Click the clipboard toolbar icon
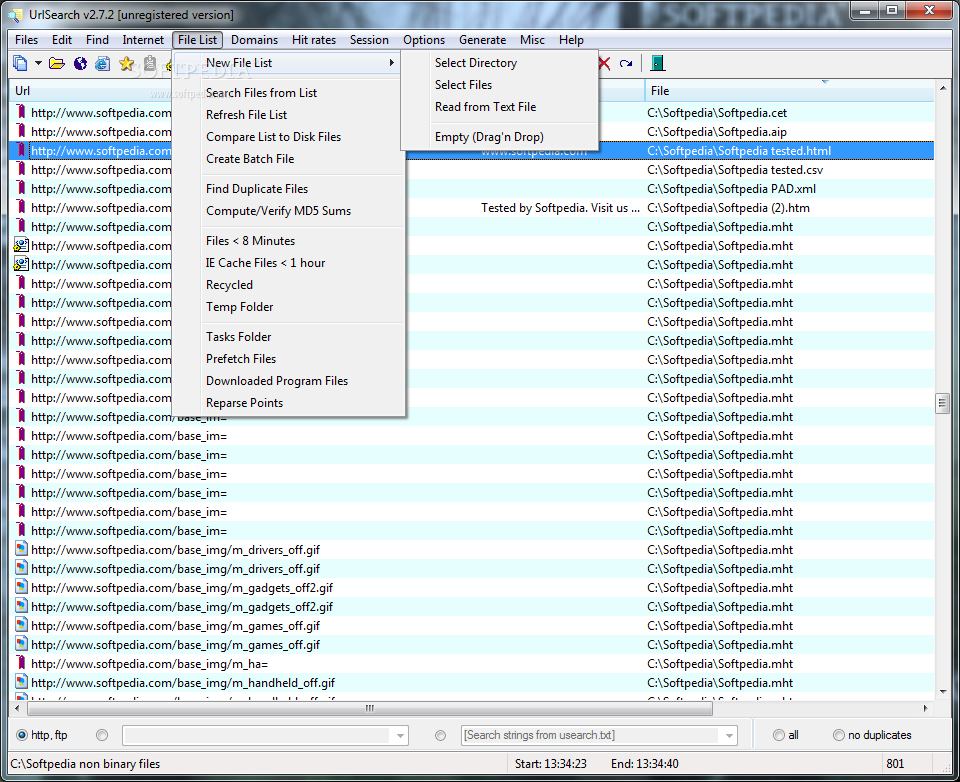 pyautogui.click(x=149, y=63)
